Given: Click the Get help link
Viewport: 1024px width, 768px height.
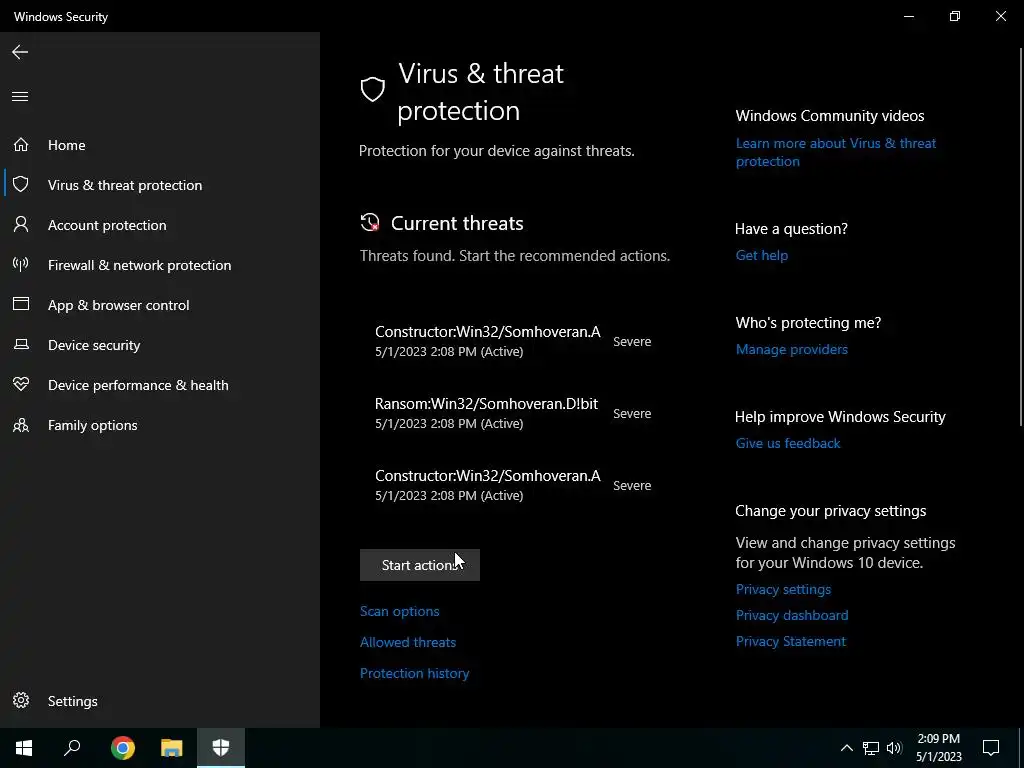Looking at the screenshot, I should point(762,255).
